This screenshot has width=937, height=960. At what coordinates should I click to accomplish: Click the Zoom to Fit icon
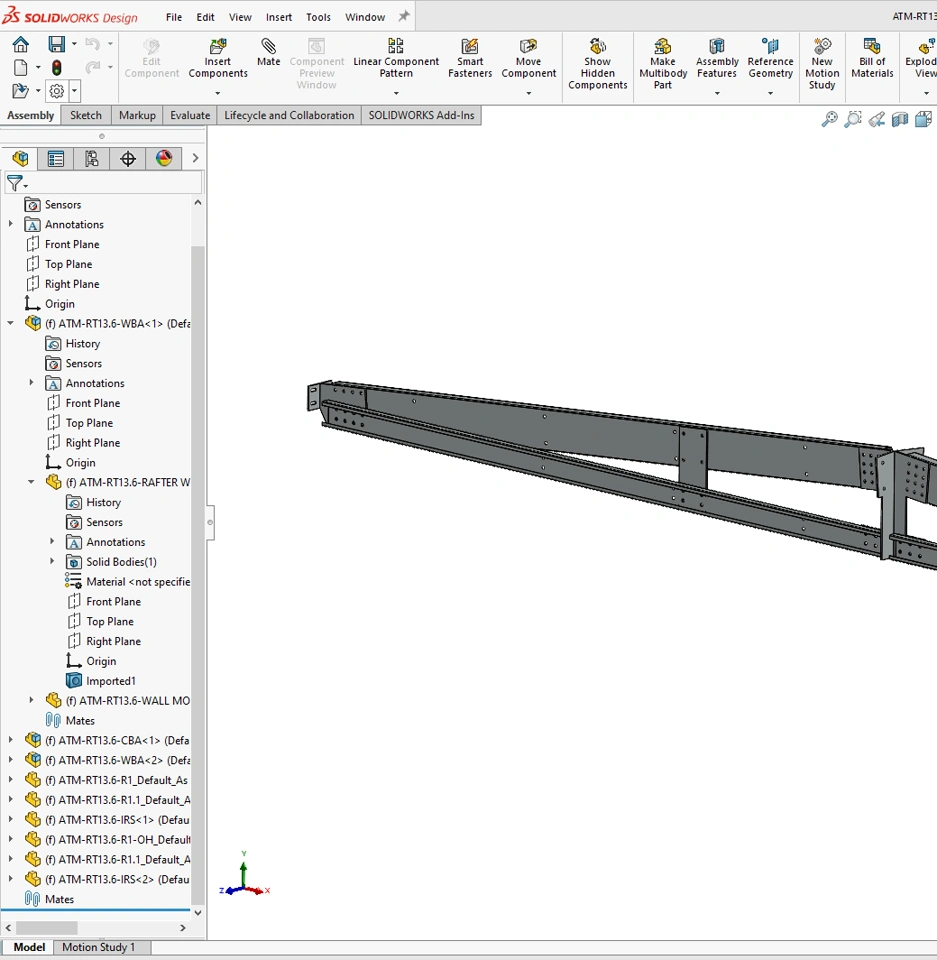[x=829, y=119]
